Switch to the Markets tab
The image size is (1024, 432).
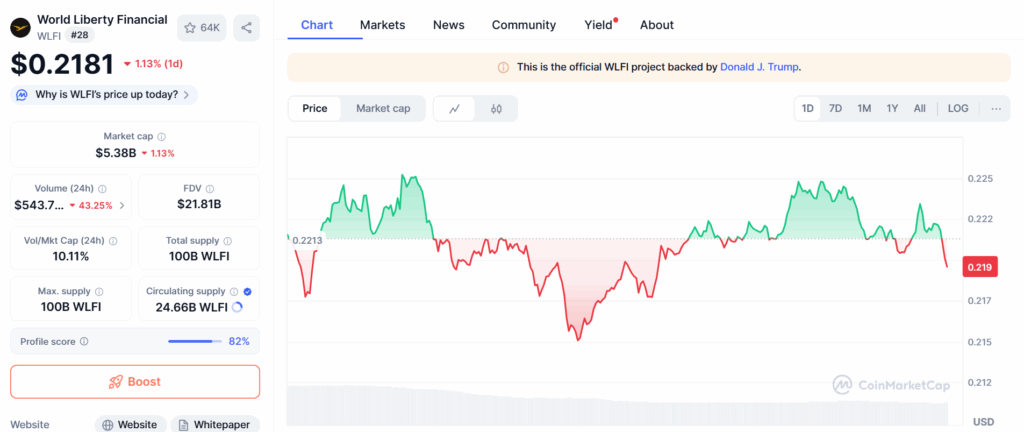tap(383, 25)
